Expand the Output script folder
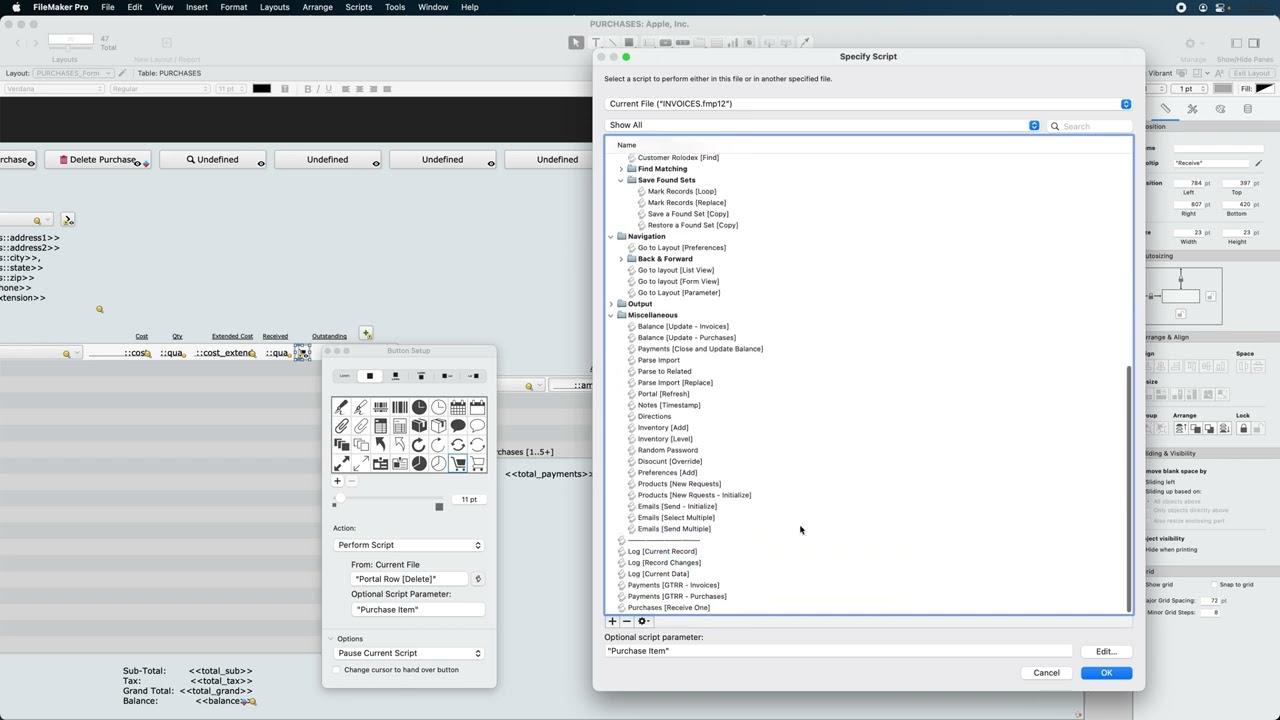This screenshot has height=720, width=1280. (611, 304)
